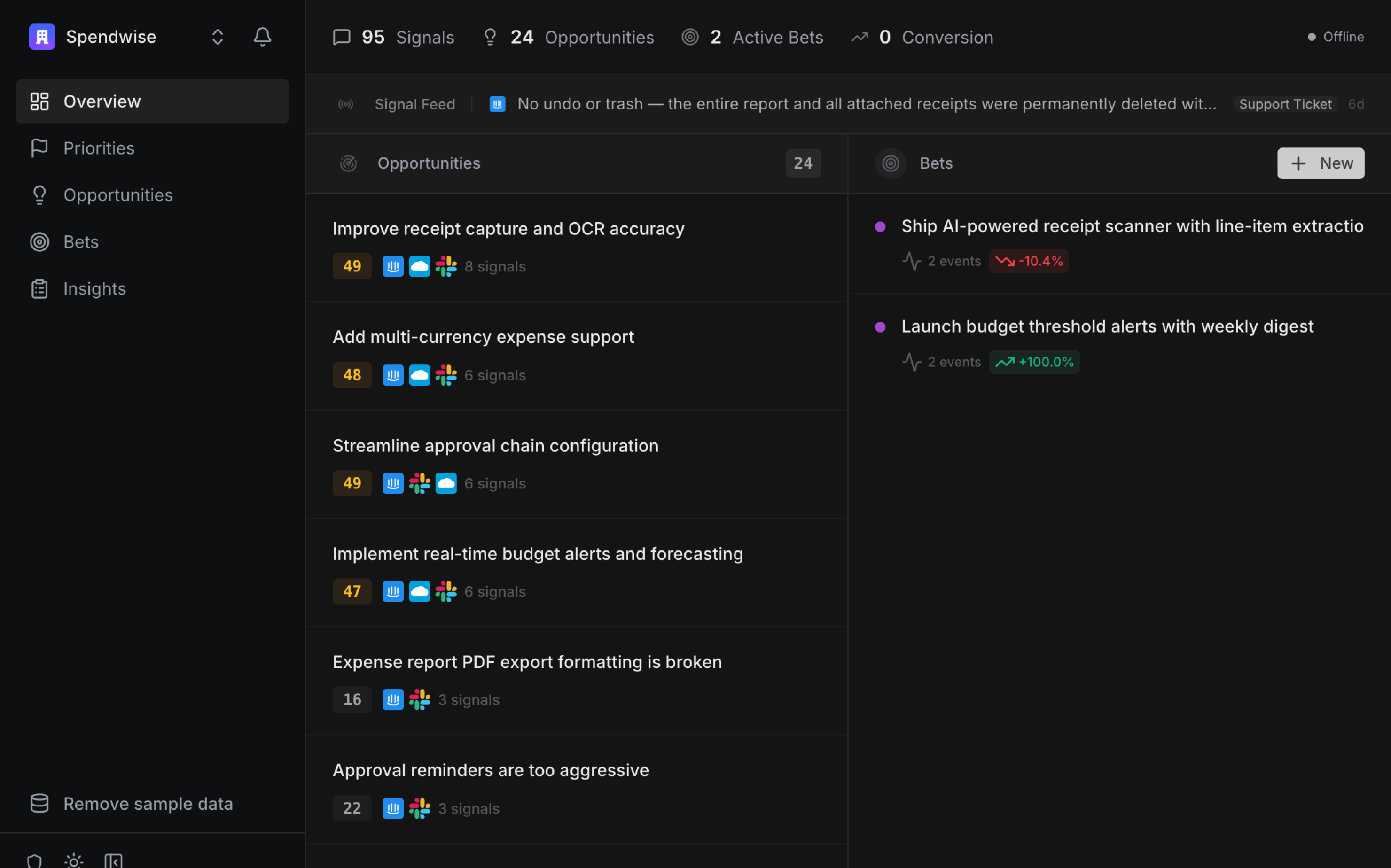Select the Overview dashboard icon
1391x868 pixels.
coord(39,101)
